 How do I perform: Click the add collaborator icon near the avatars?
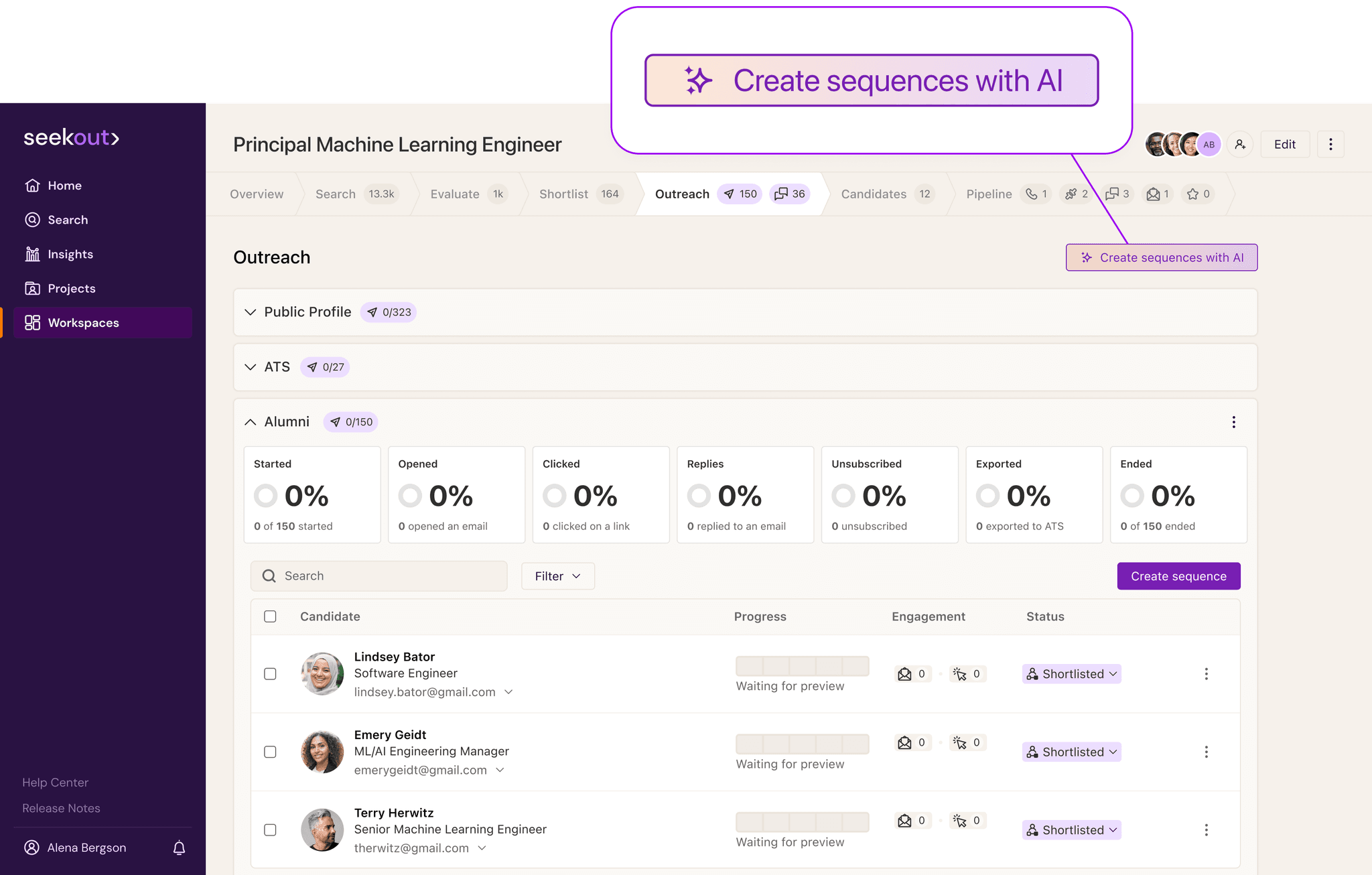pyautogui.click(x=1241, y=143)
